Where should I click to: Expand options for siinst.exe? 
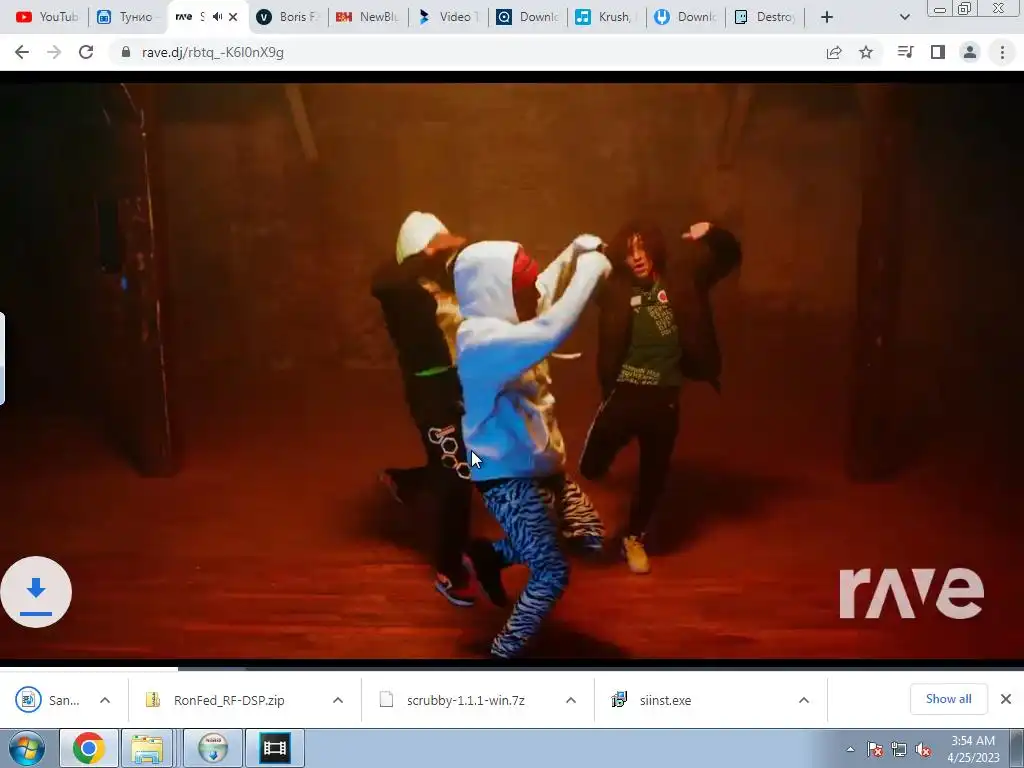[x=804, y=700]
